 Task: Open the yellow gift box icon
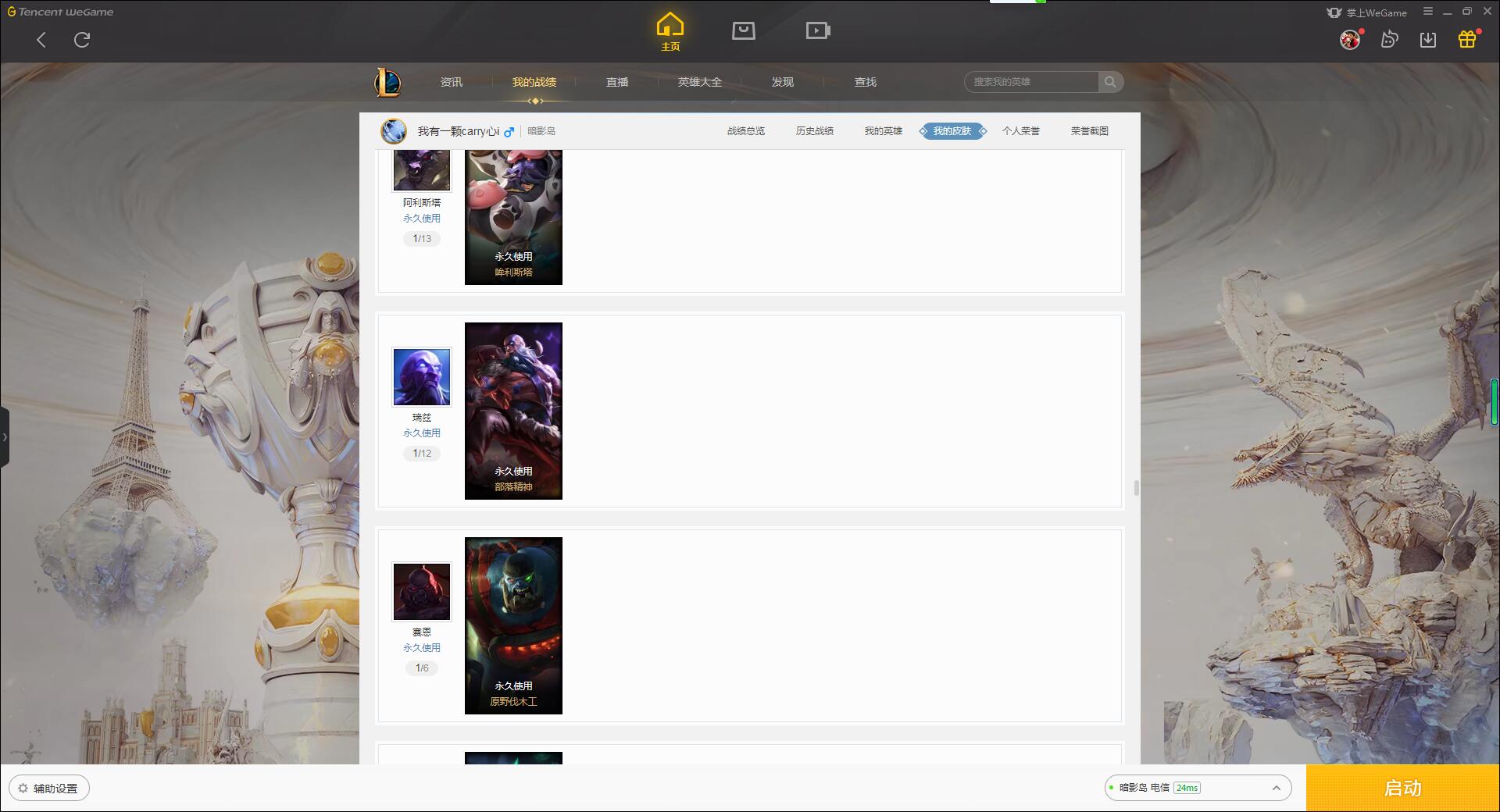click(x=1467, y=39)
